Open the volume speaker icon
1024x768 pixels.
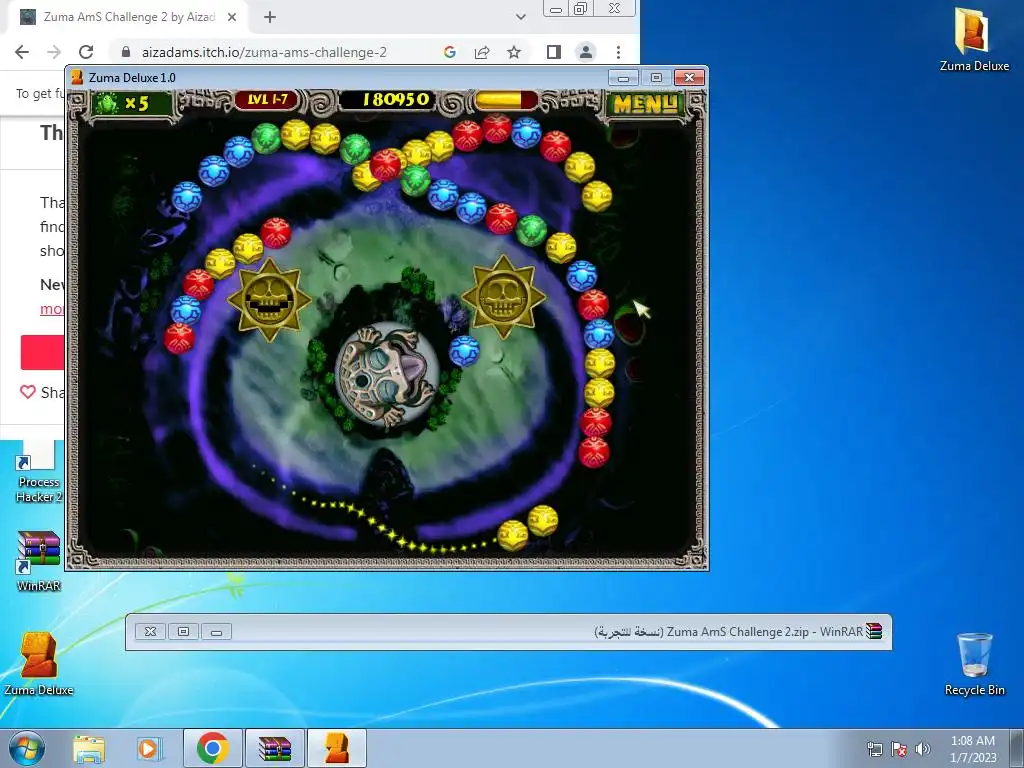(x=923, y=749)
